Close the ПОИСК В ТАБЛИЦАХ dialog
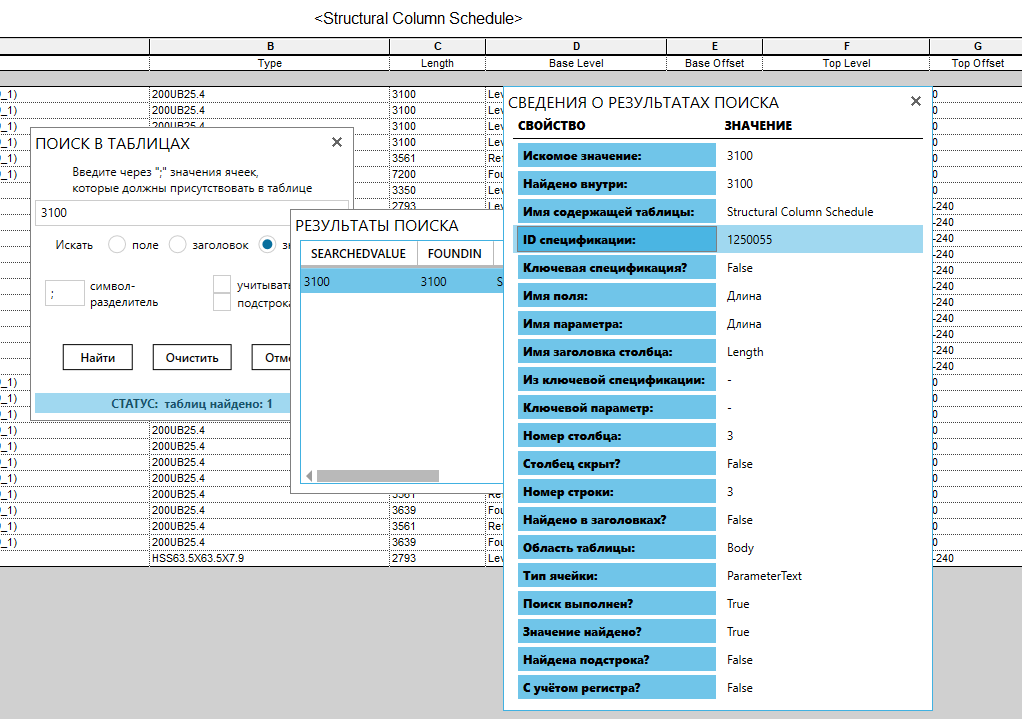1022x719 pixels. pos(336,142)
